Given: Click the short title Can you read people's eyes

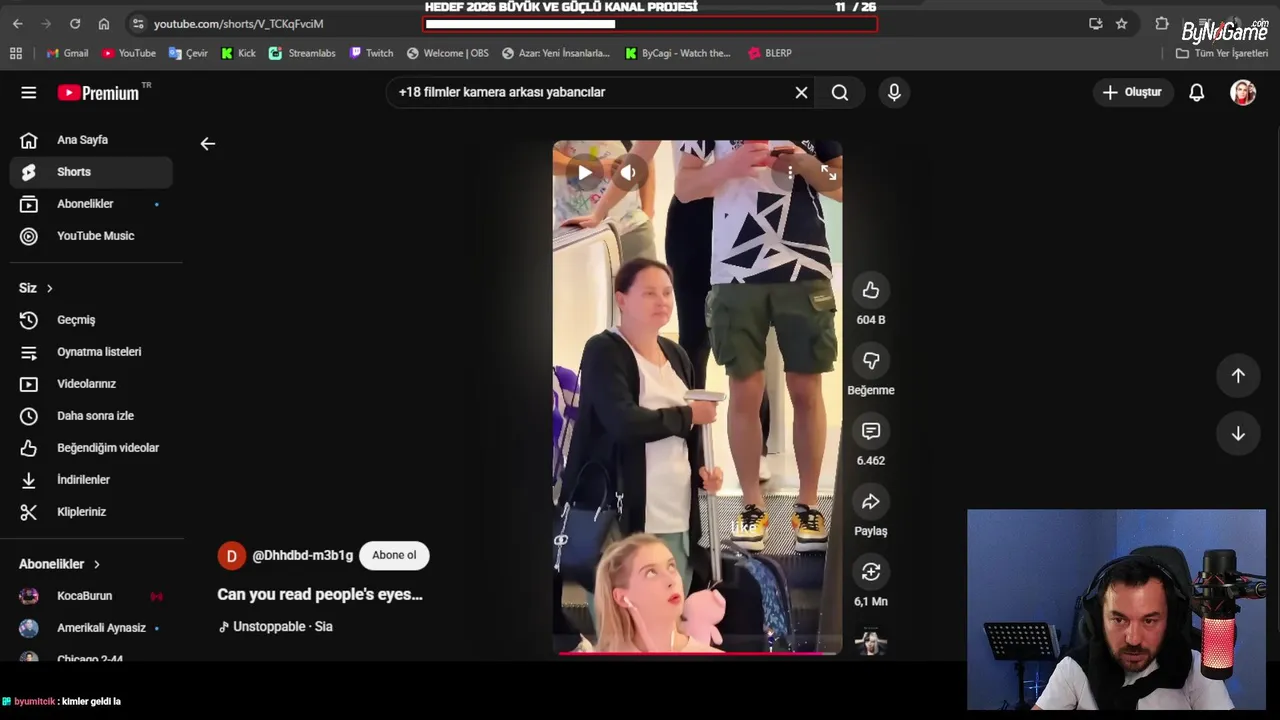Looking at the screenshot, I should click(x=320, y=594).
